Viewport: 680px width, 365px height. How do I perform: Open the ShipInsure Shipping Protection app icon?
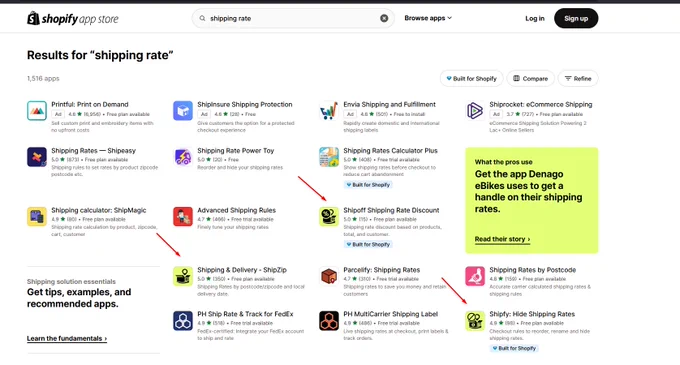point(183,111)
